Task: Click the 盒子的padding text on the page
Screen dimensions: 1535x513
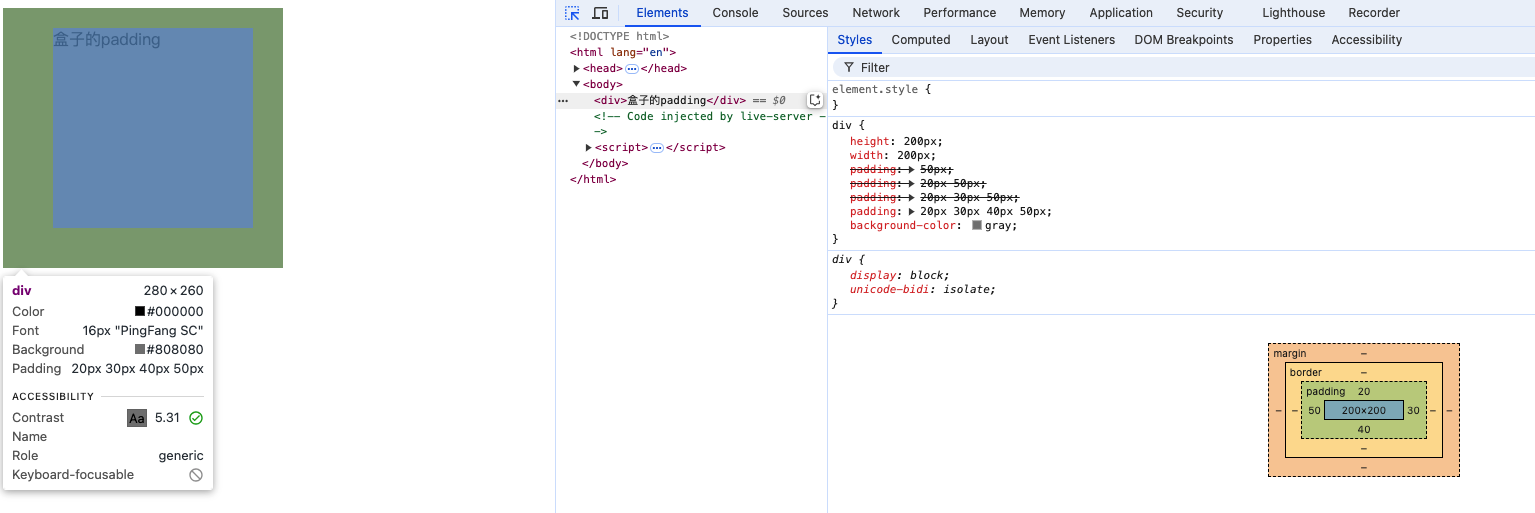Action: [x=107, y=40]
